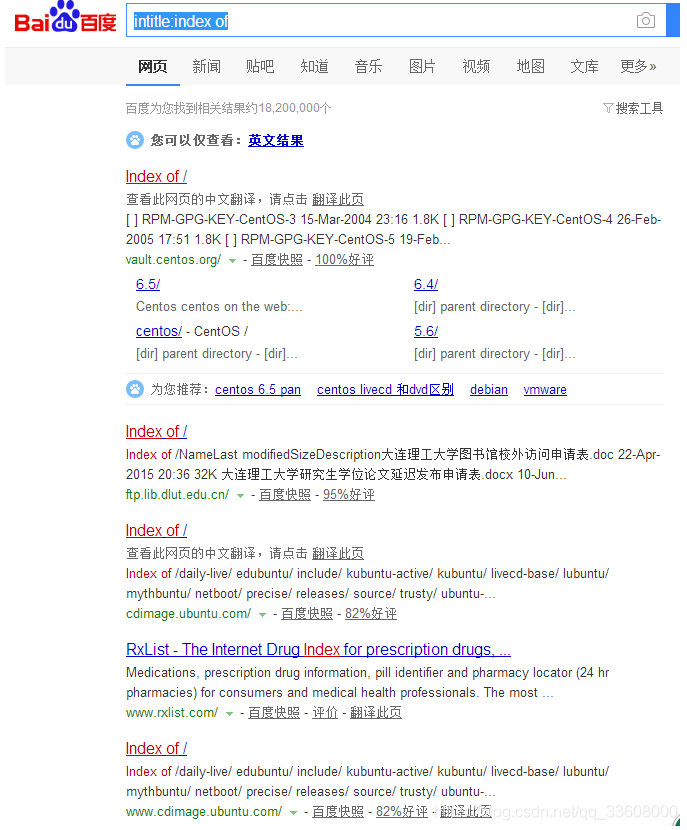
Task: Click green URL vault.centos.org/
Action: [173, 260]
